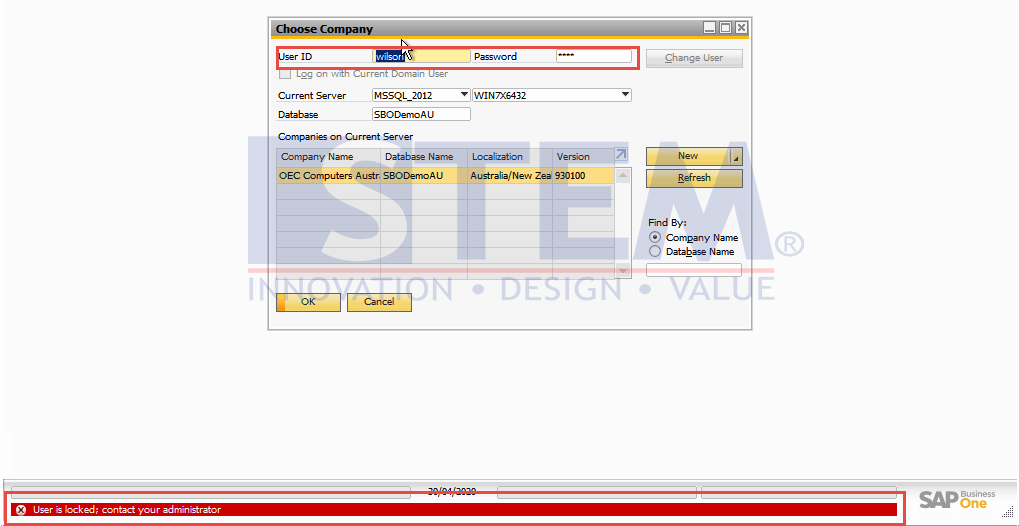
Task: Click the Cancel button
Action: (x=379, y=302)
